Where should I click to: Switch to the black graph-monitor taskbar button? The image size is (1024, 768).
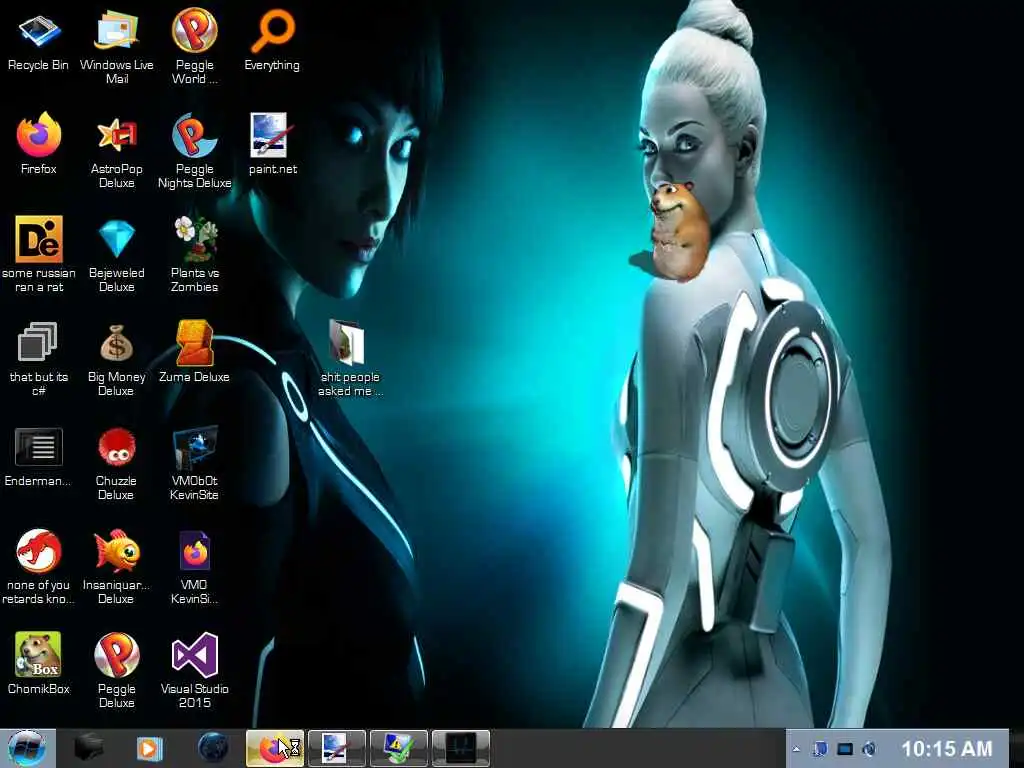click(x=460, y=748)
